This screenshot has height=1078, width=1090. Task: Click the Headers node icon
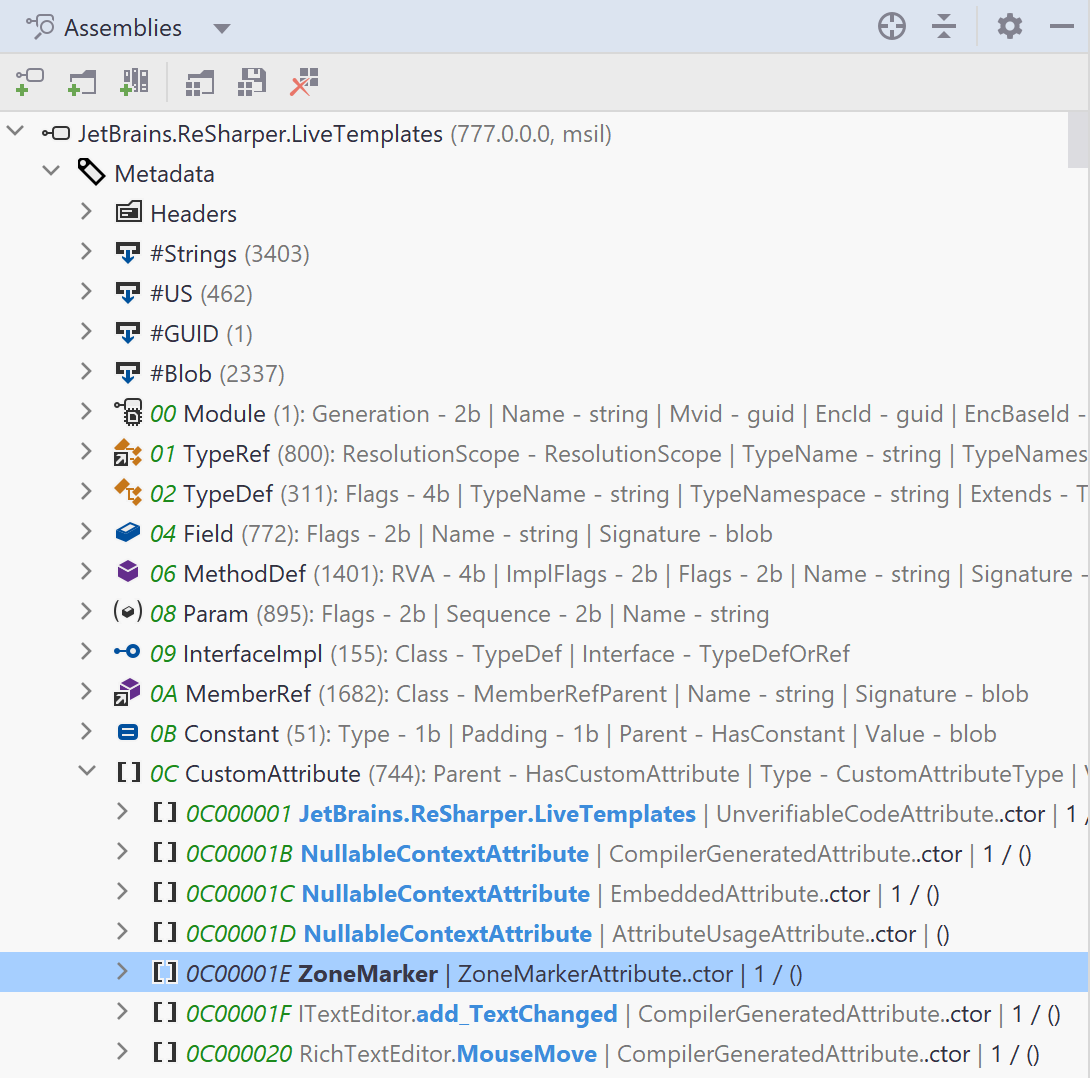pyautogui.click(x=128, y=212)
